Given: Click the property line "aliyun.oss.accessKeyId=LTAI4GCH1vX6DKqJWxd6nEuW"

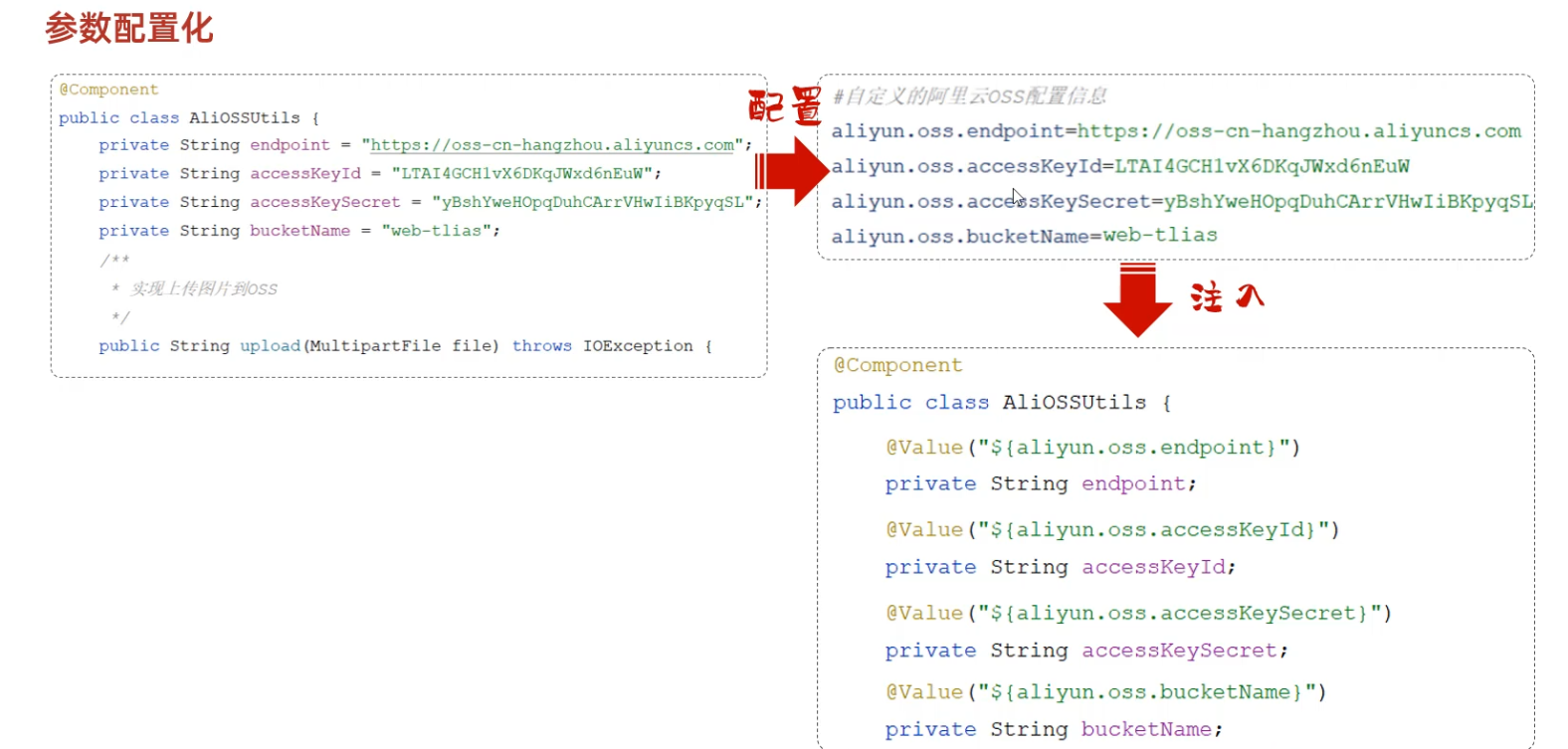Looking at the screenshot, I should point(1120,166).
